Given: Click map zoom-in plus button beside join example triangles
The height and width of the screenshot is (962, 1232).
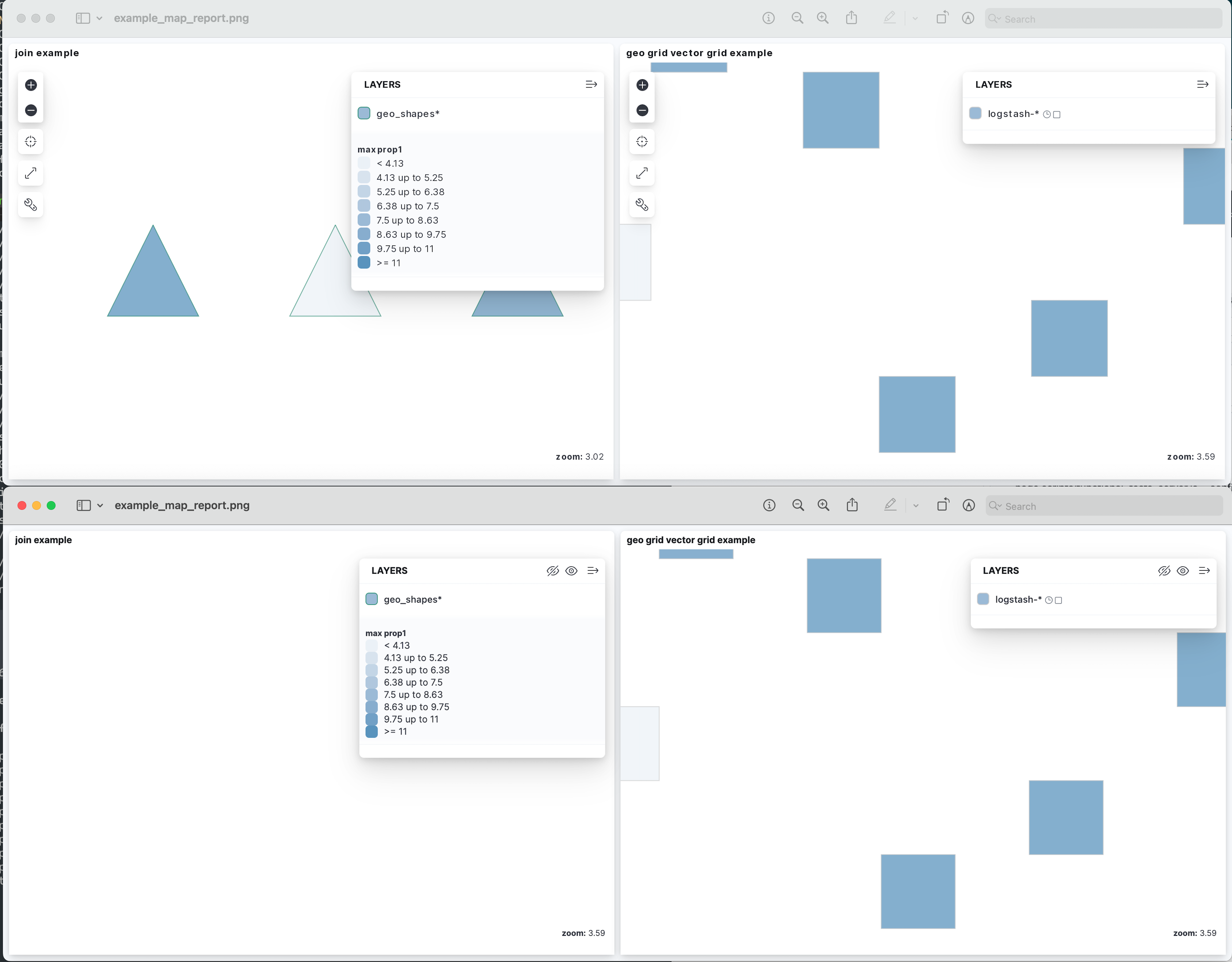Looking at the screenshot, I should (31, 85).
